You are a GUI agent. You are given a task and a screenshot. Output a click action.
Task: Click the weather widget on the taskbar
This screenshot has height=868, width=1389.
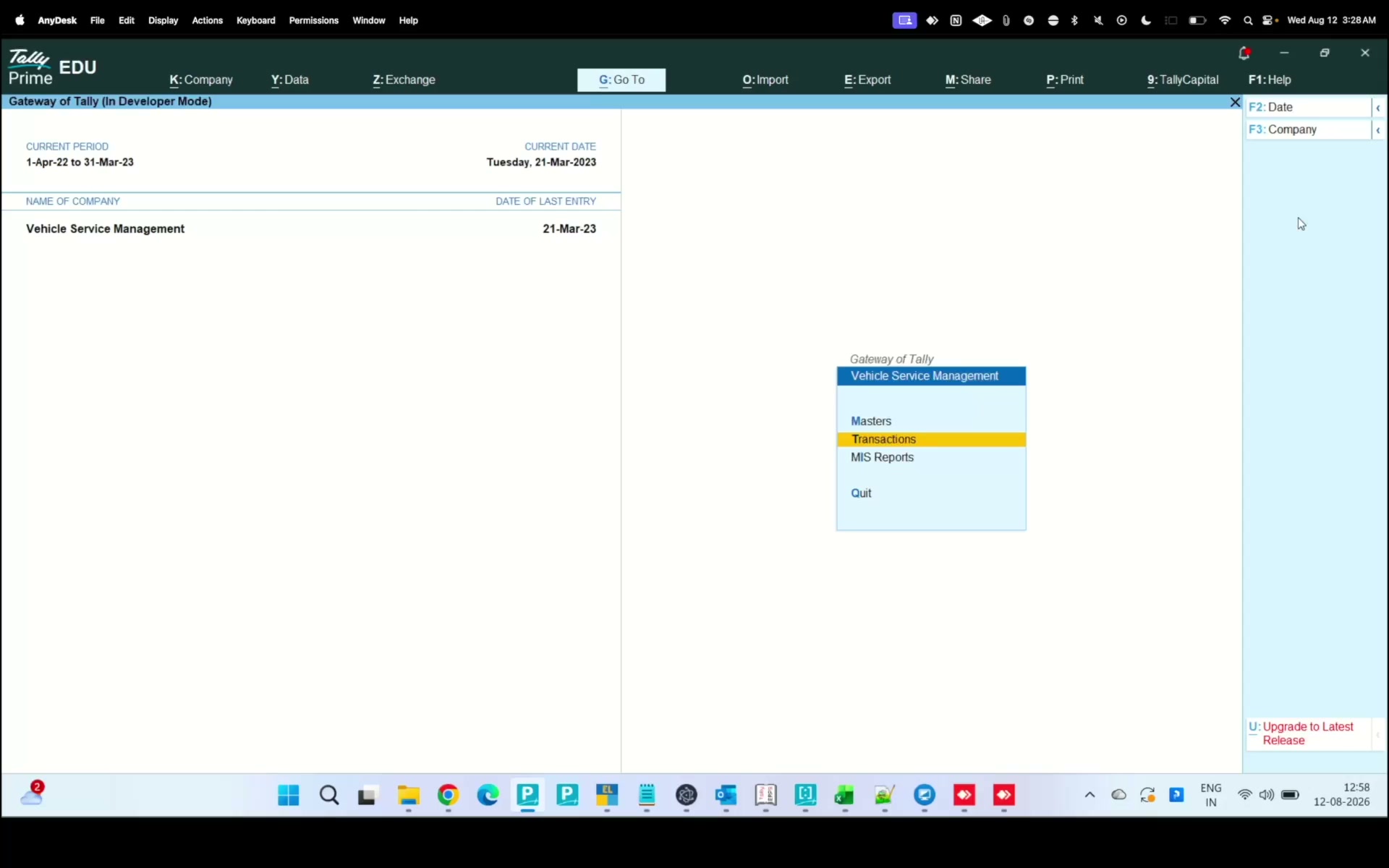point(33,793)
